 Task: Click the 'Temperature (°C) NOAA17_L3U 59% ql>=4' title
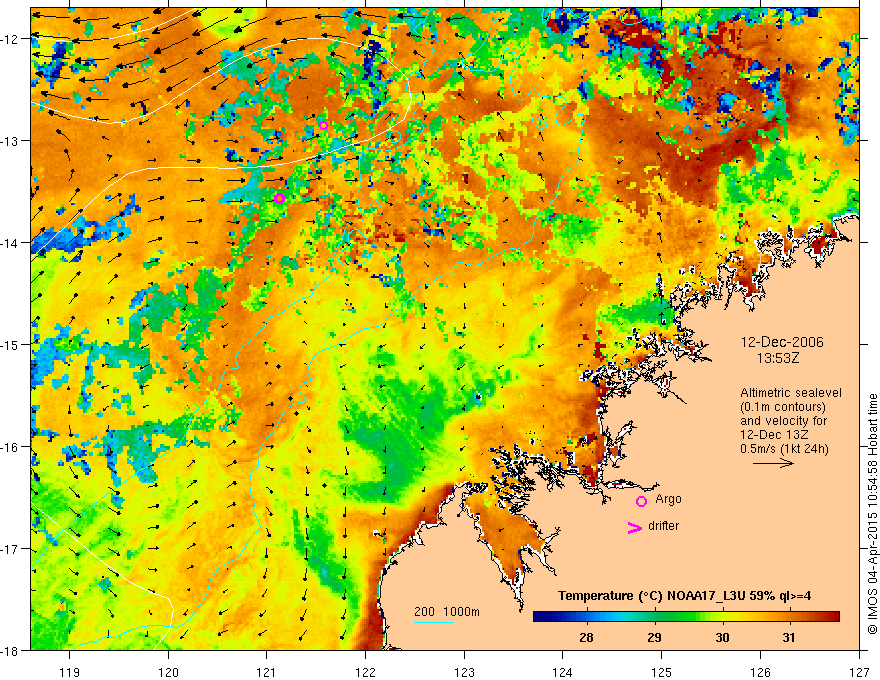tap(684, 596)
